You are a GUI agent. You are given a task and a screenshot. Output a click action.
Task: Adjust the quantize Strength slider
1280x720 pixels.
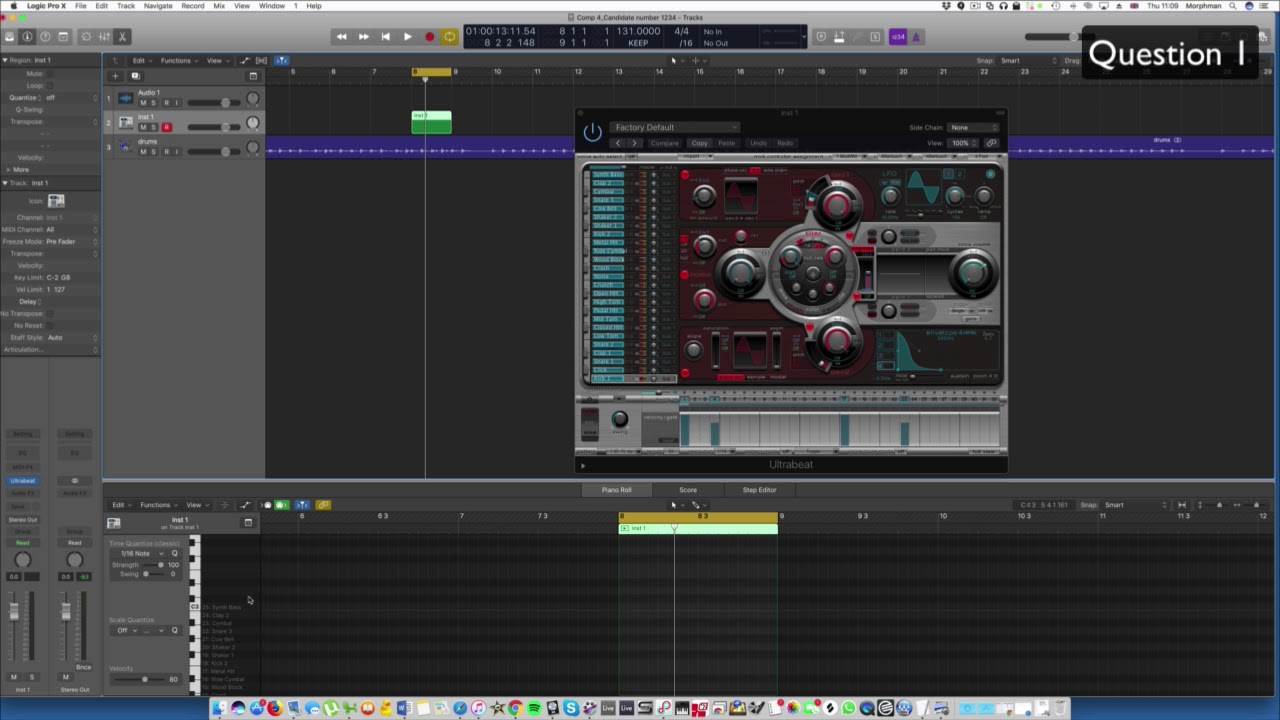tap(153, 565)
